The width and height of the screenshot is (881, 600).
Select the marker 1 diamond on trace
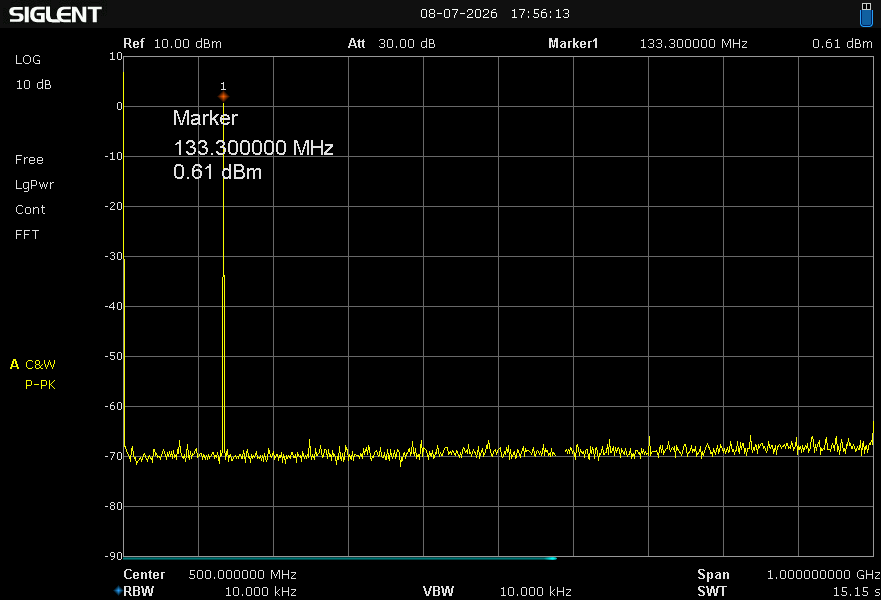pyautogui.click(x=223, y=97)
